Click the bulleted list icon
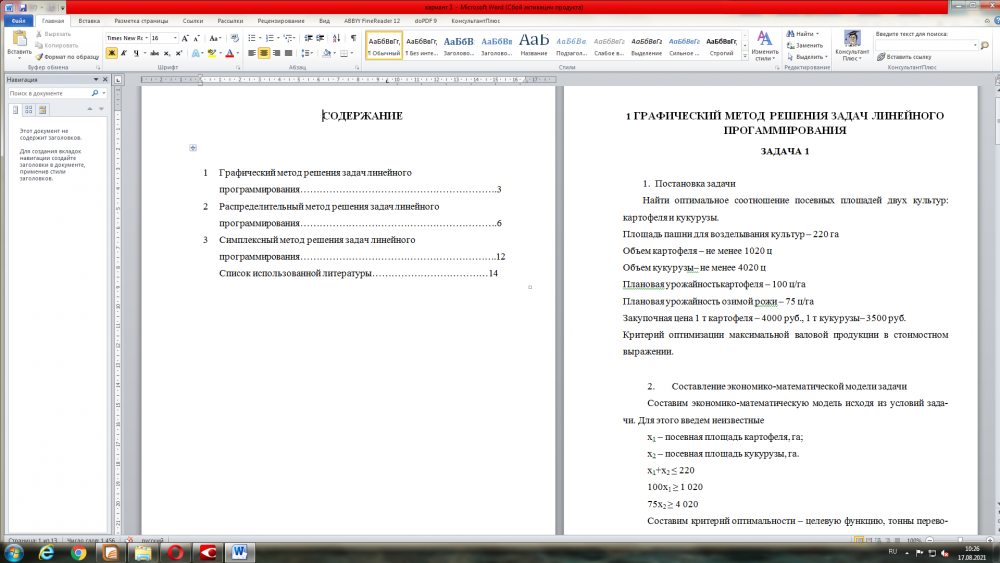This screenshot has width=1000, height=563. point(253,38)
